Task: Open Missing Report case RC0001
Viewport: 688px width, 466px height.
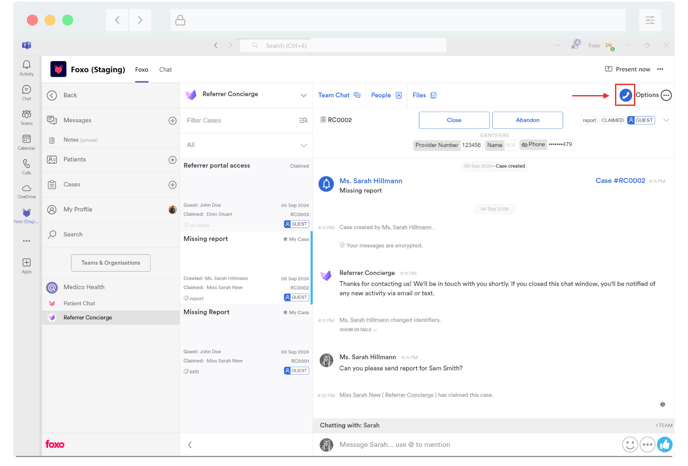Action: pos(246,341)
